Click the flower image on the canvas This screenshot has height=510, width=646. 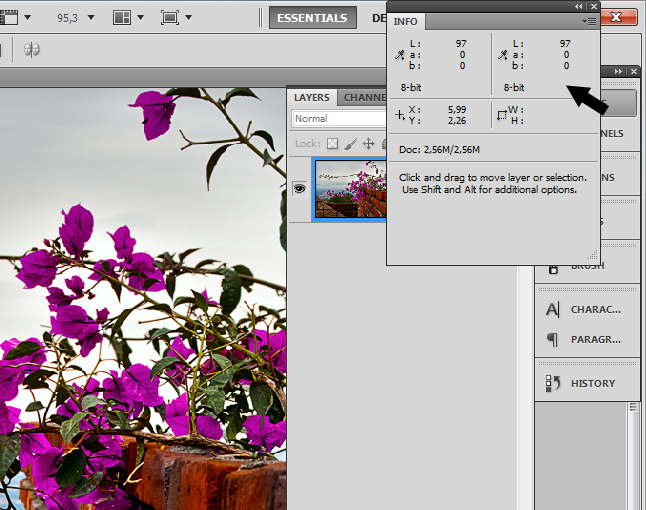pyautogui.click(x=143, y=299)
